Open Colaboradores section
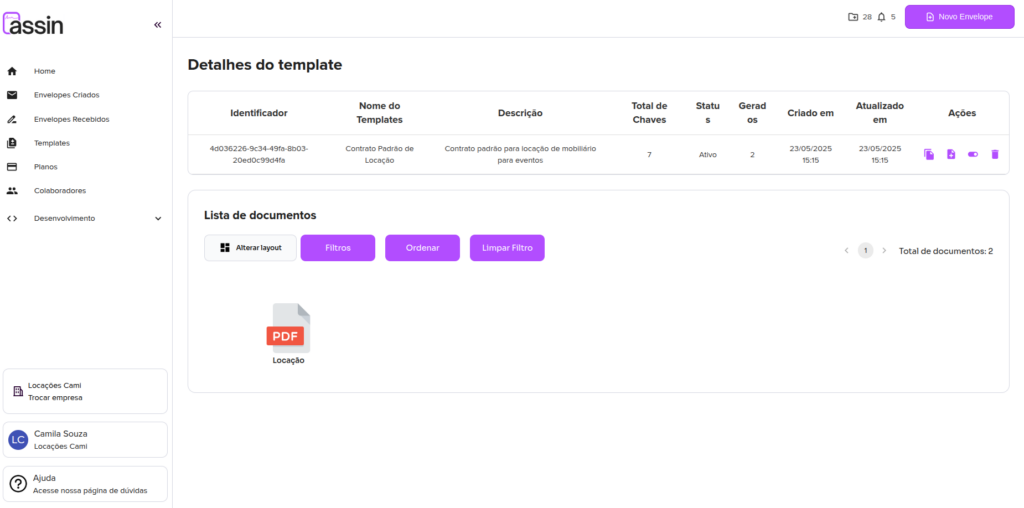Screen dimensions: 1024x508 tap(60, 191)
